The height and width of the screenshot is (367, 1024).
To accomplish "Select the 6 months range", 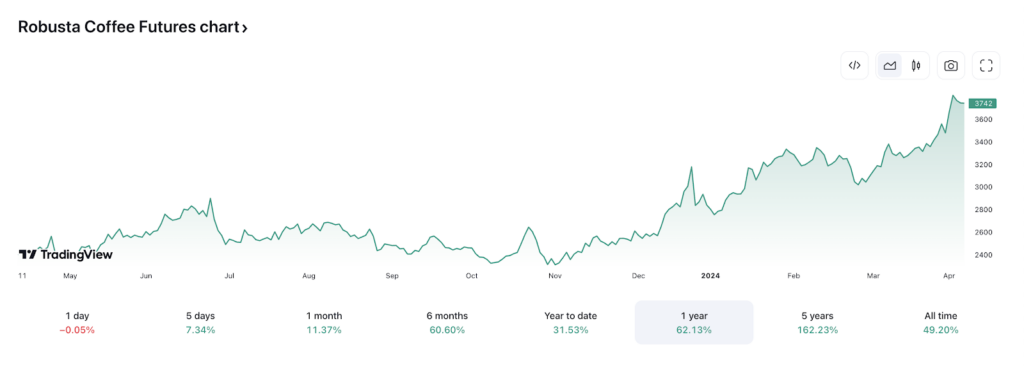I will [x=447, y=323].
